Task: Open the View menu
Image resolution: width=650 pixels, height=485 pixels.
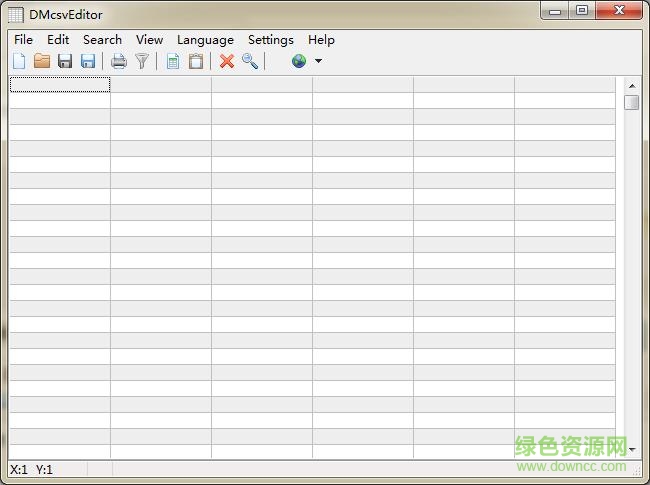Action: tap(150, 40)
